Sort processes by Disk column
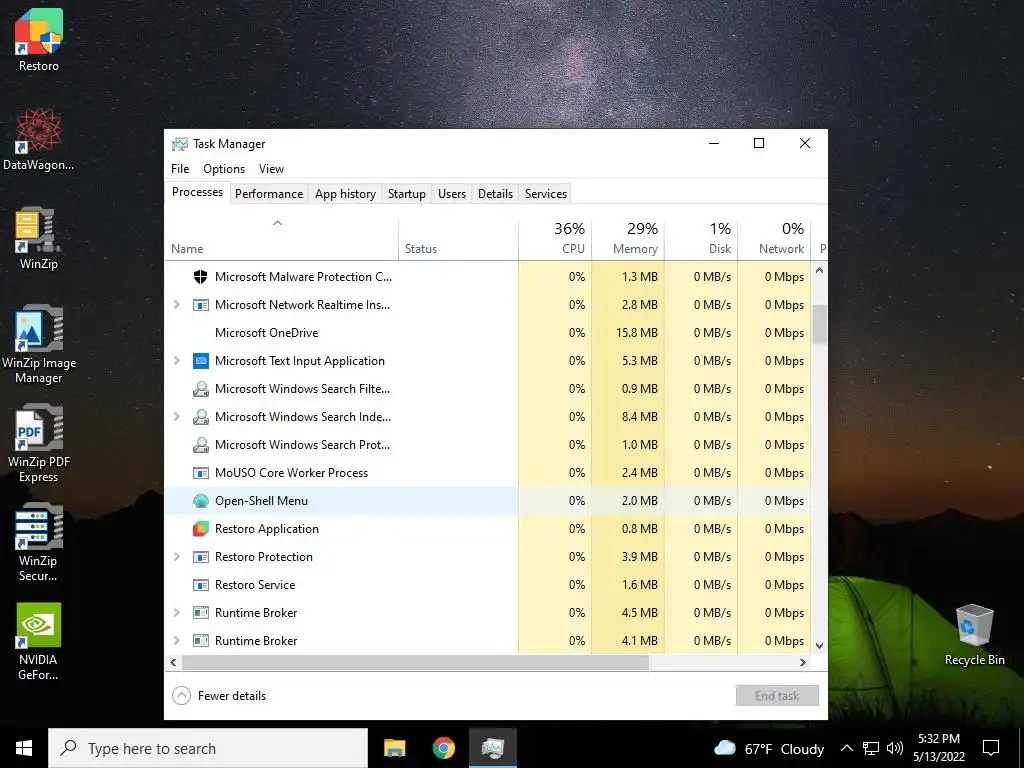Viewport: 1024px width, 768px height. click(701, 240)
